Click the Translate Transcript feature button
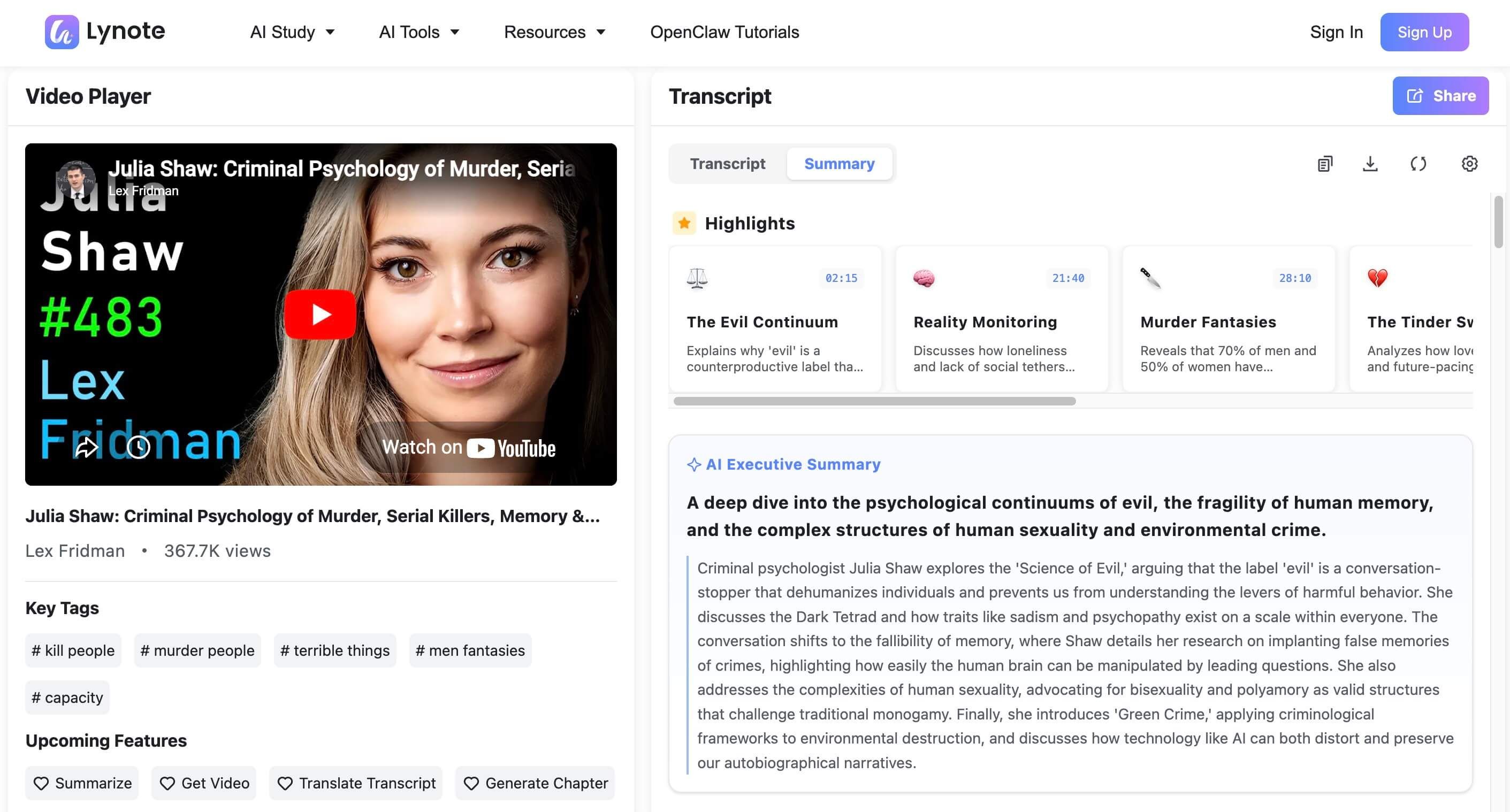1510x812 pixels. point(356,783)
